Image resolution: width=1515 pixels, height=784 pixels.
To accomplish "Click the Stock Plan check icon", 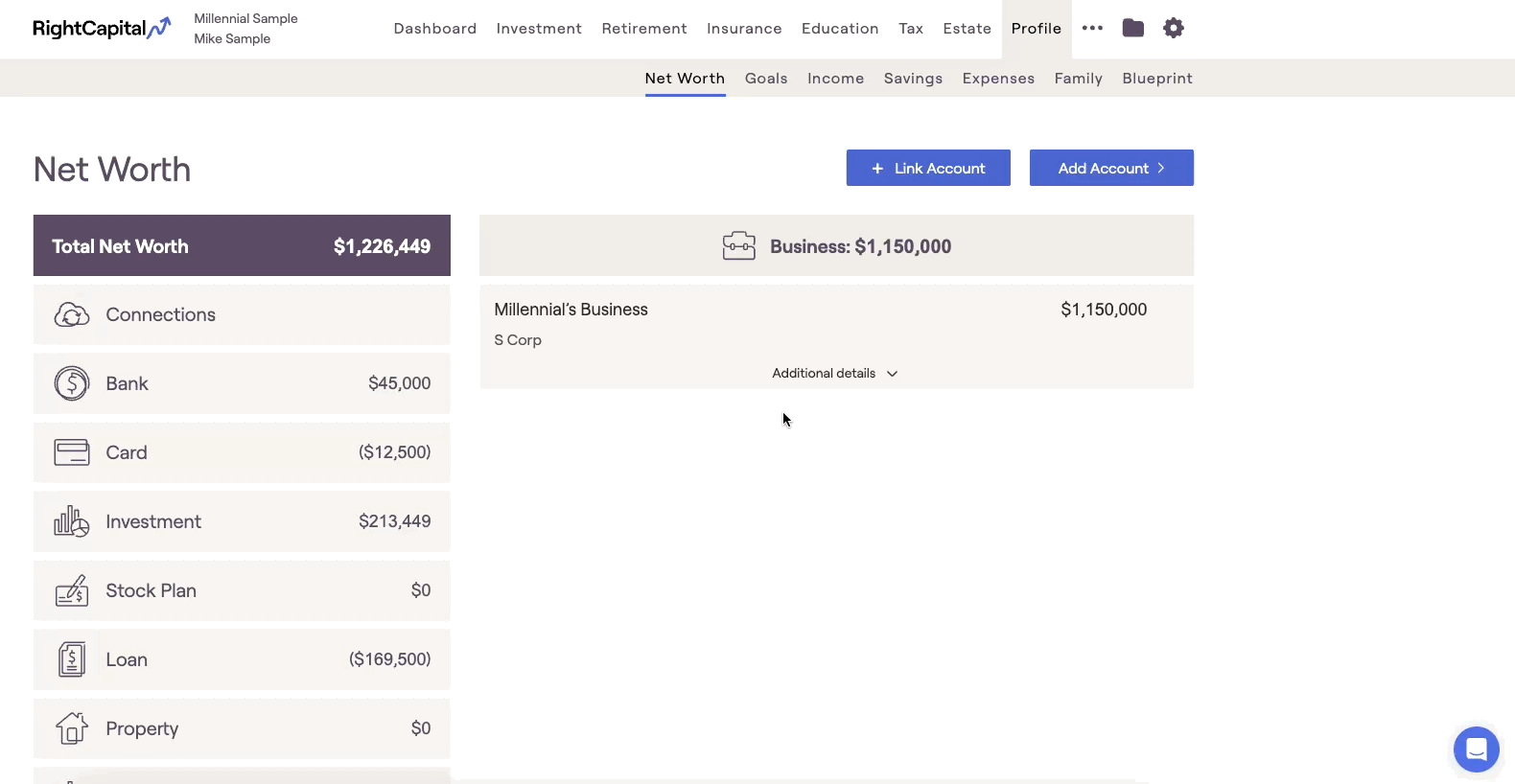I will [72, 590].
